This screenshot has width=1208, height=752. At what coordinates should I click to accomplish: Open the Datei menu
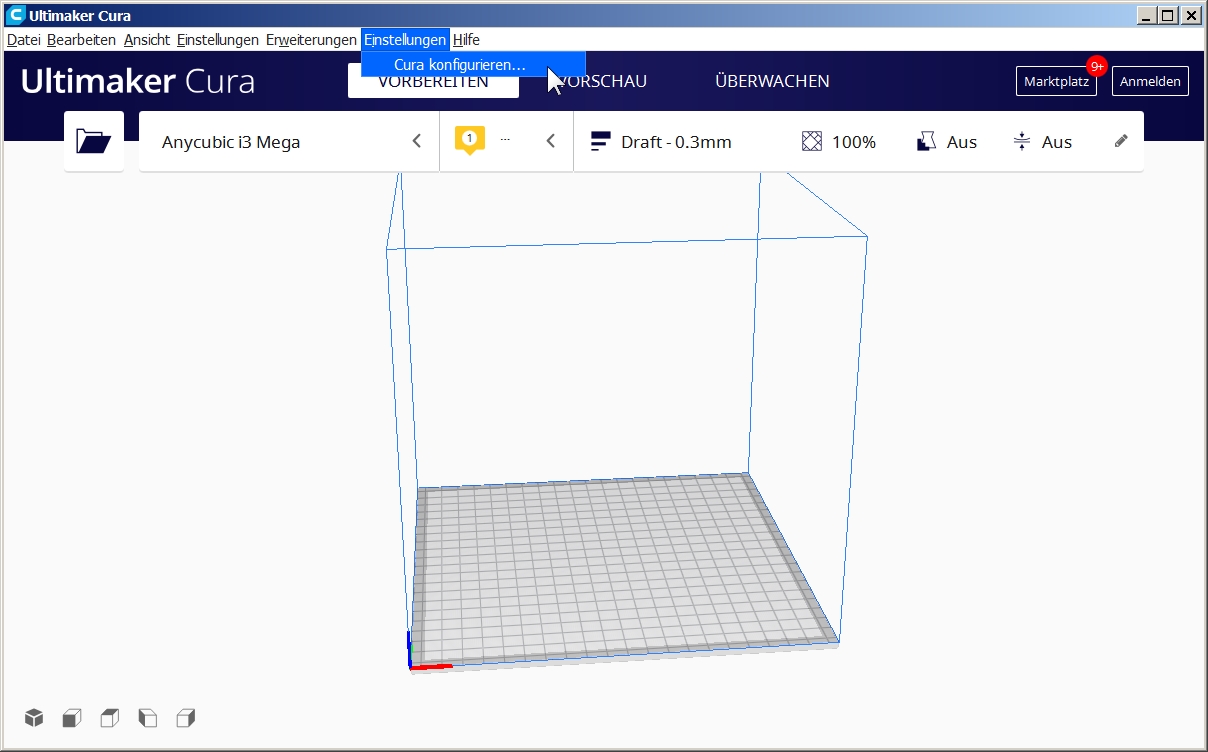click(x=23, y=40)
